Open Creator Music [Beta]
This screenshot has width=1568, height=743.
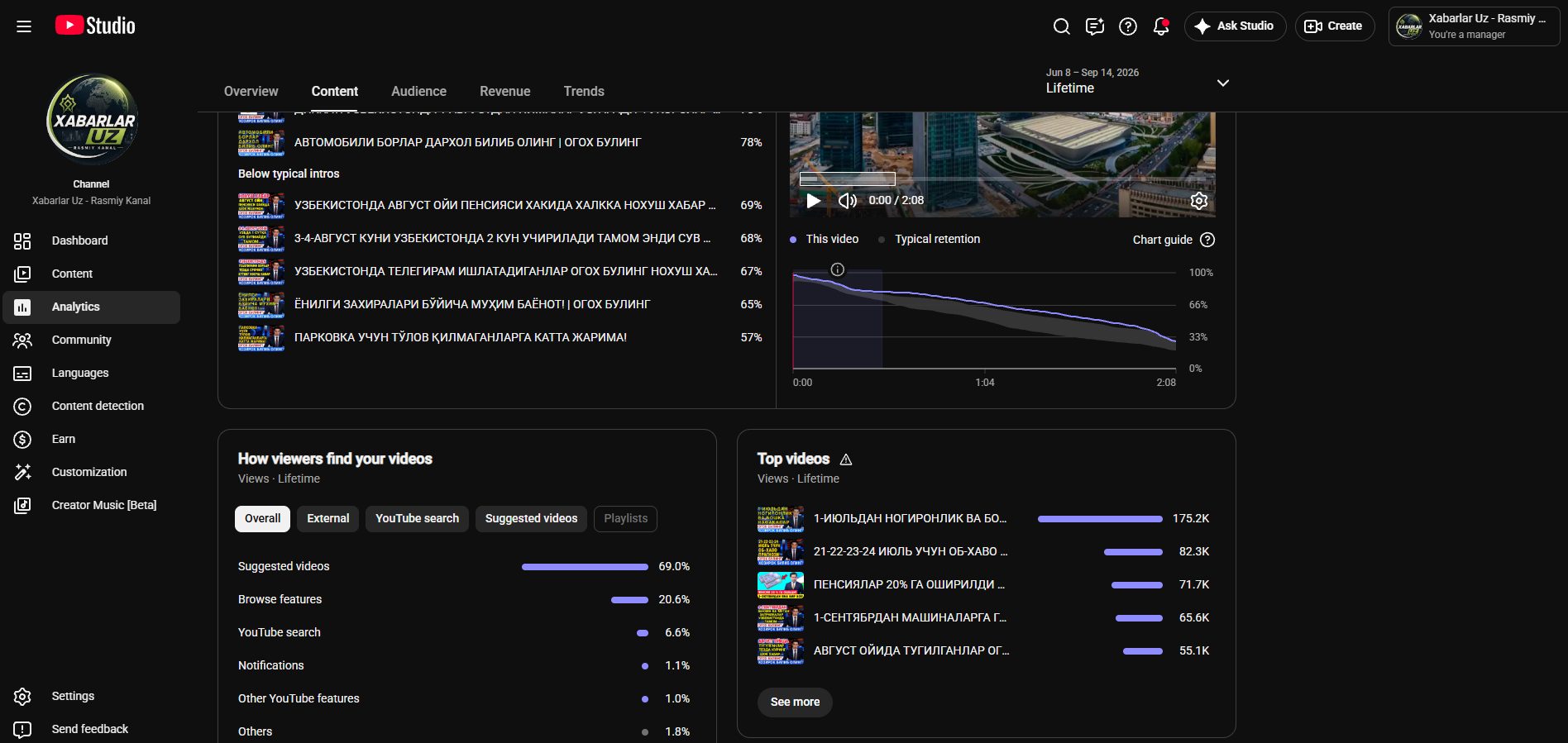91,505
